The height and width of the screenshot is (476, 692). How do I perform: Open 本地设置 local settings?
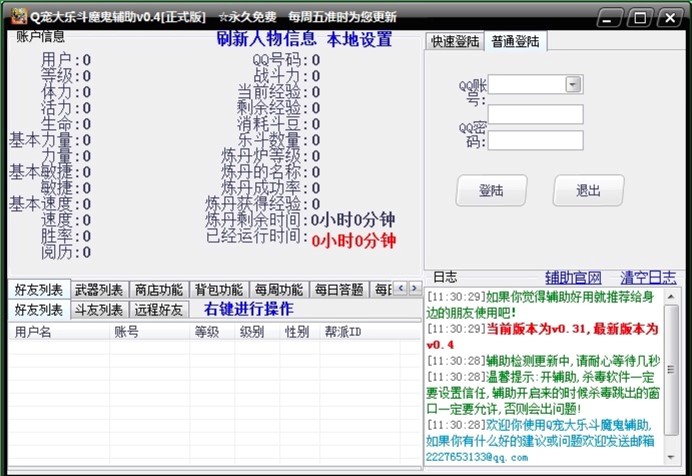click(359, 39)
